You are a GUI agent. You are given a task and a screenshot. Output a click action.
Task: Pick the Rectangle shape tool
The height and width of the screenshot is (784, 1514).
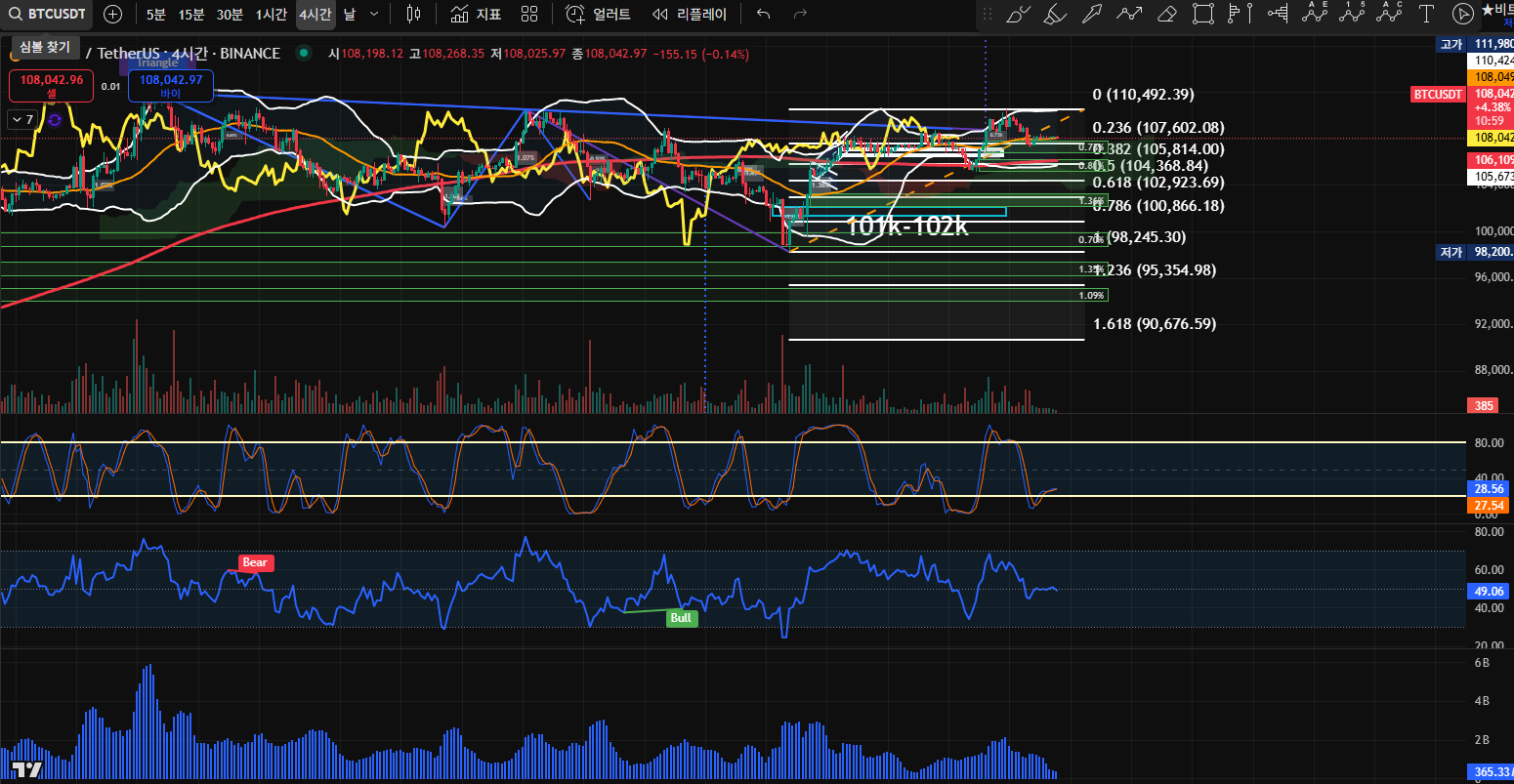[x=1203, y=14]
